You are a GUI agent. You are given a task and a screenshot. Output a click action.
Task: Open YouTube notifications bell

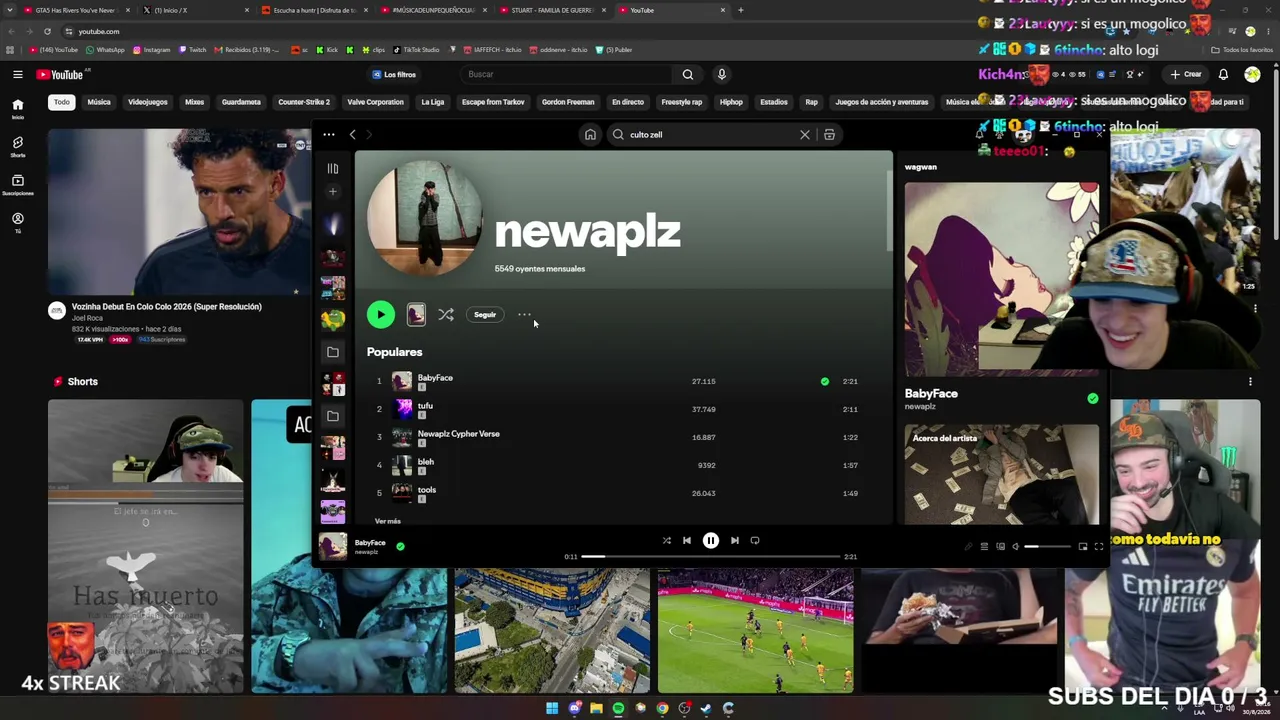1223,74
